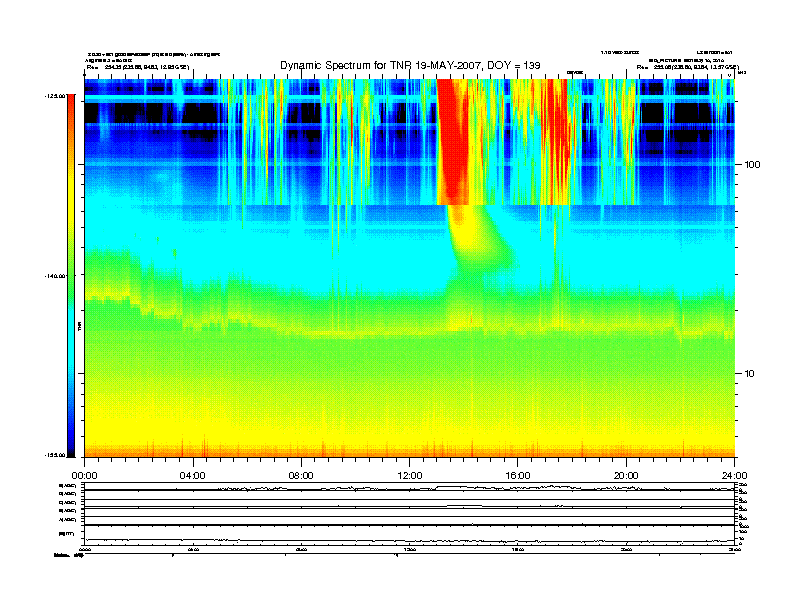Click the 04:00 time axis label
This screenshot has height=612, width=792.
click(x=193, y=476)
